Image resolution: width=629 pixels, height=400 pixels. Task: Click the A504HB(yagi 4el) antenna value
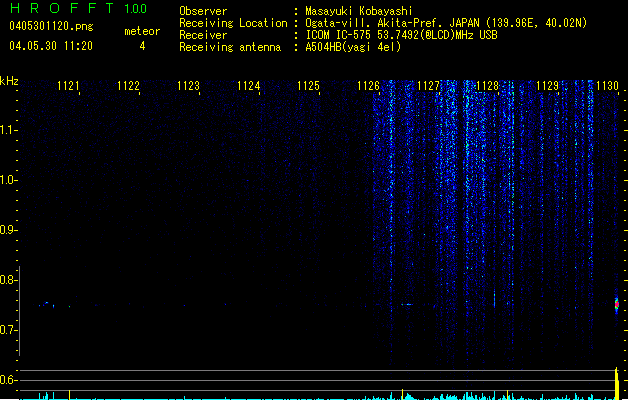353,47
